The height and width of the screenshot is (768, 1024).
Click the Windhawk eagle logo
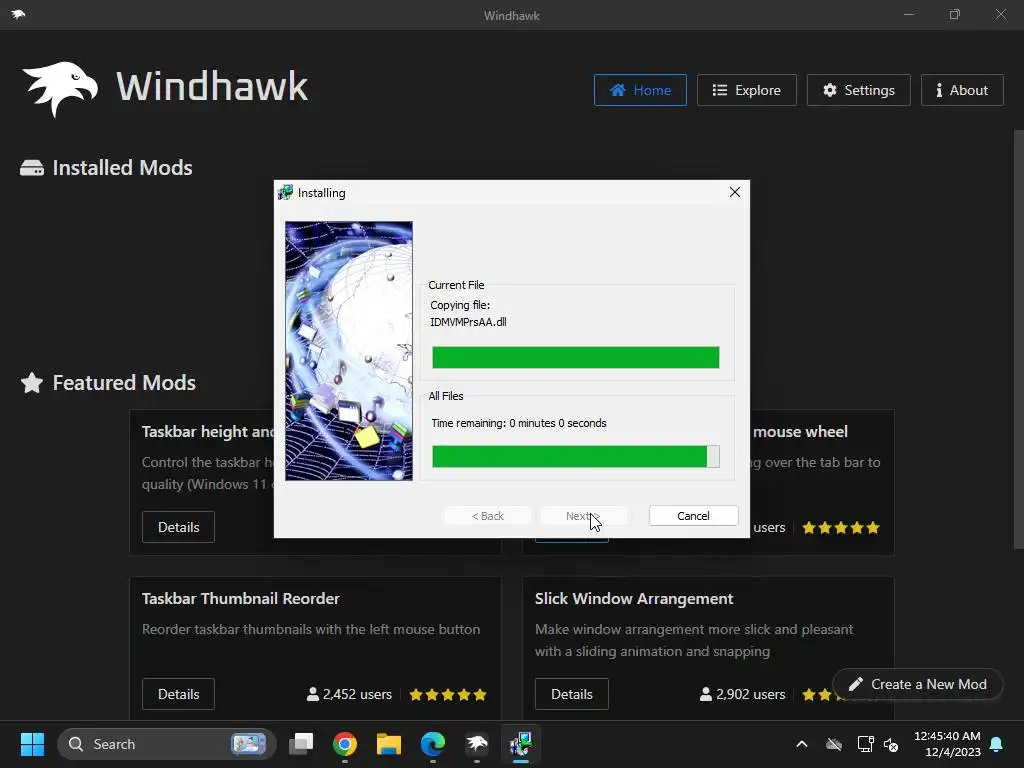click(x=60, y=88)
